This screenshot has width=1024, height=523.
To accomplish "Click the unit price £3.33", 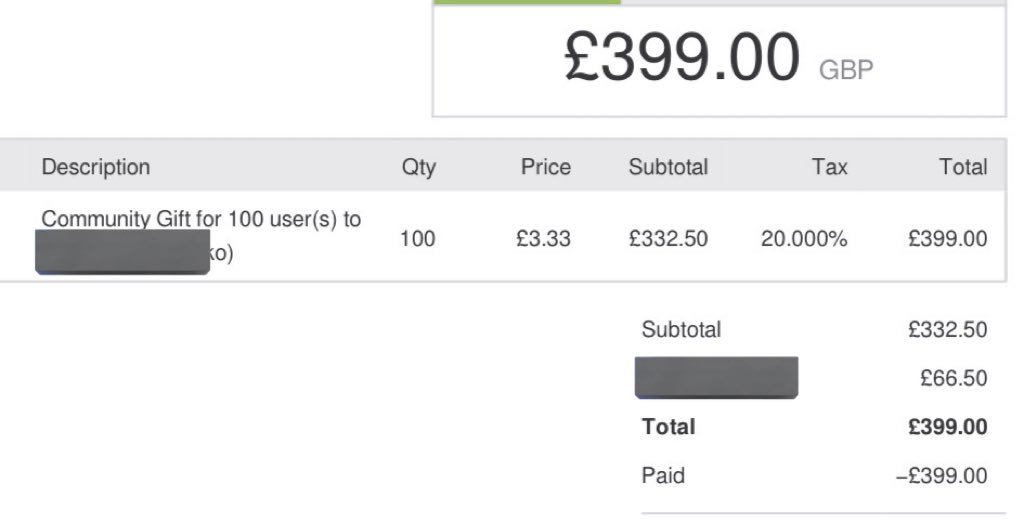I will tap(543, 239).
